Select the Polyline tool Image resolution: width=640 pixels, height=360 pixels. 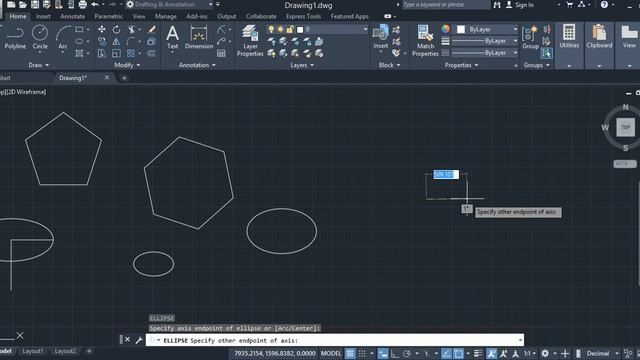15,37
